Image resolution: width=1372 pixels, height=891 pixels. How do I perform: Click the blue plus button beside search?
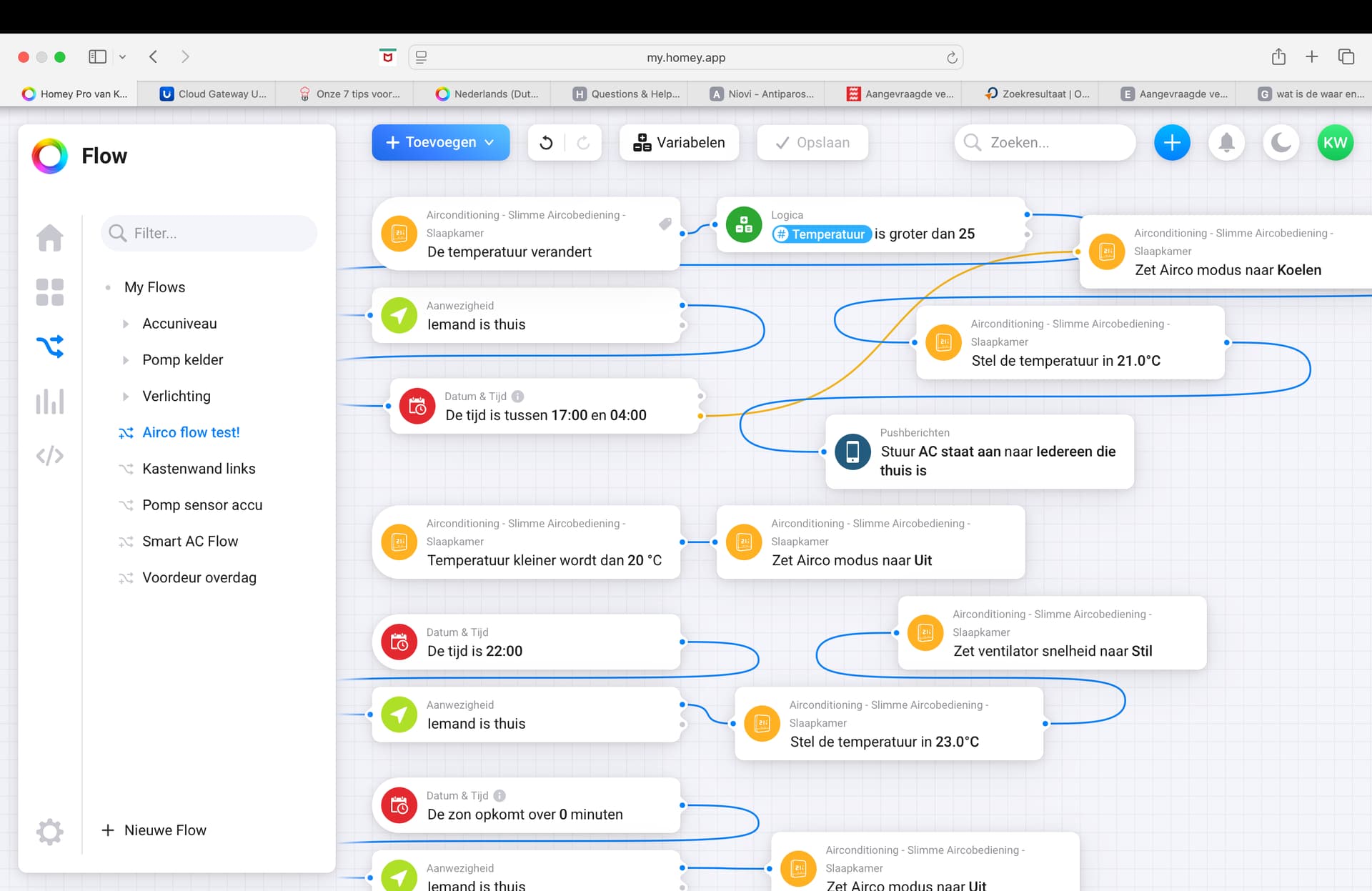point(1172,142)
